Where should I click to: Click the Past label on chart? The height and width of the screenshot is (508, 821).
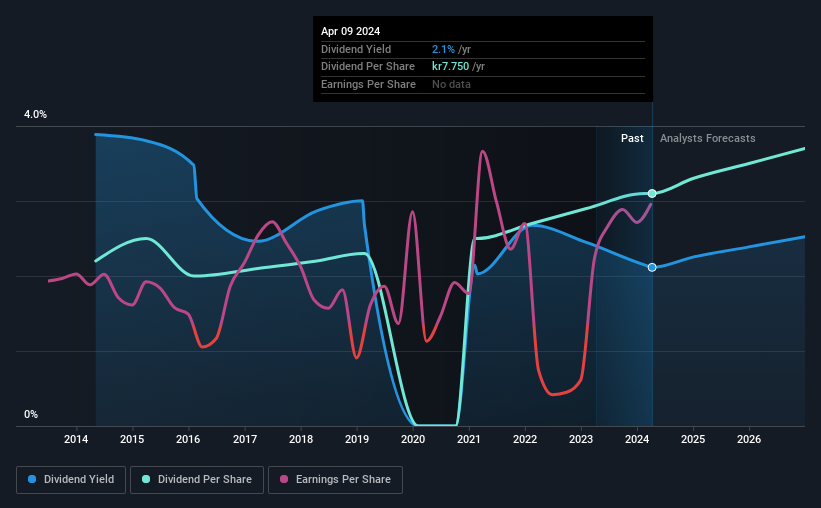pyautogui.click(x=632, y=138)
